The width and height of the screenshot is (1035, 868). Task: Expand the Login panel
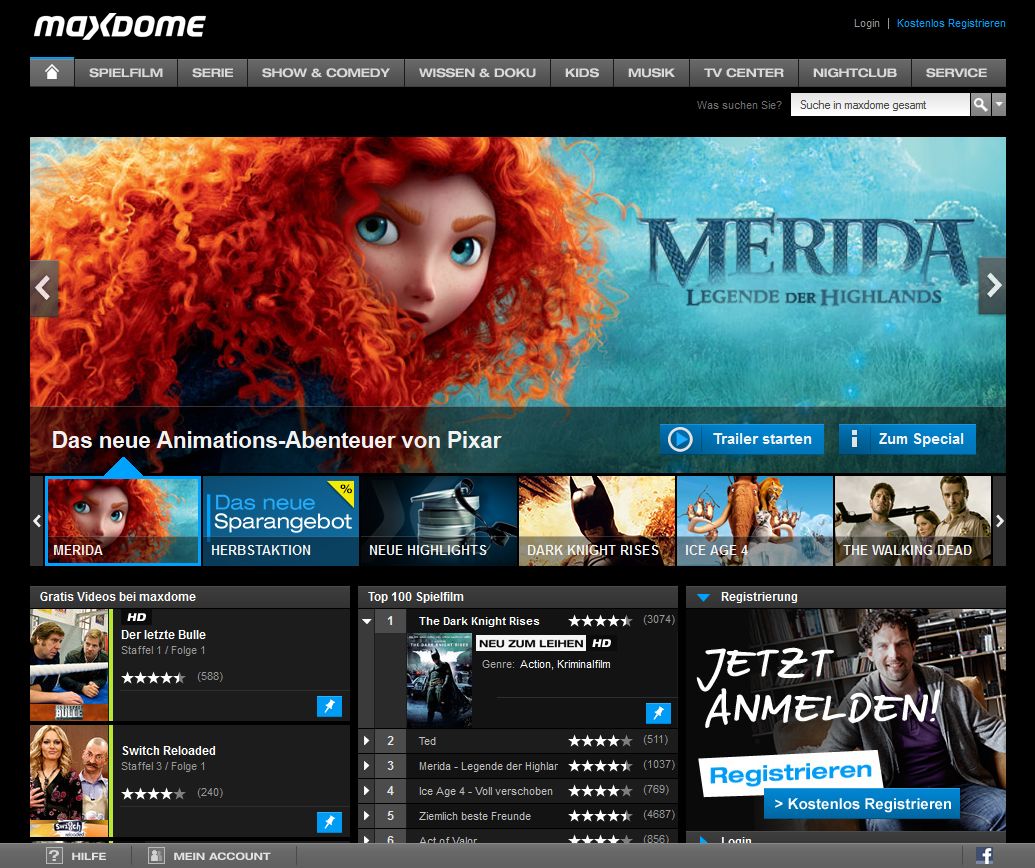704,840
